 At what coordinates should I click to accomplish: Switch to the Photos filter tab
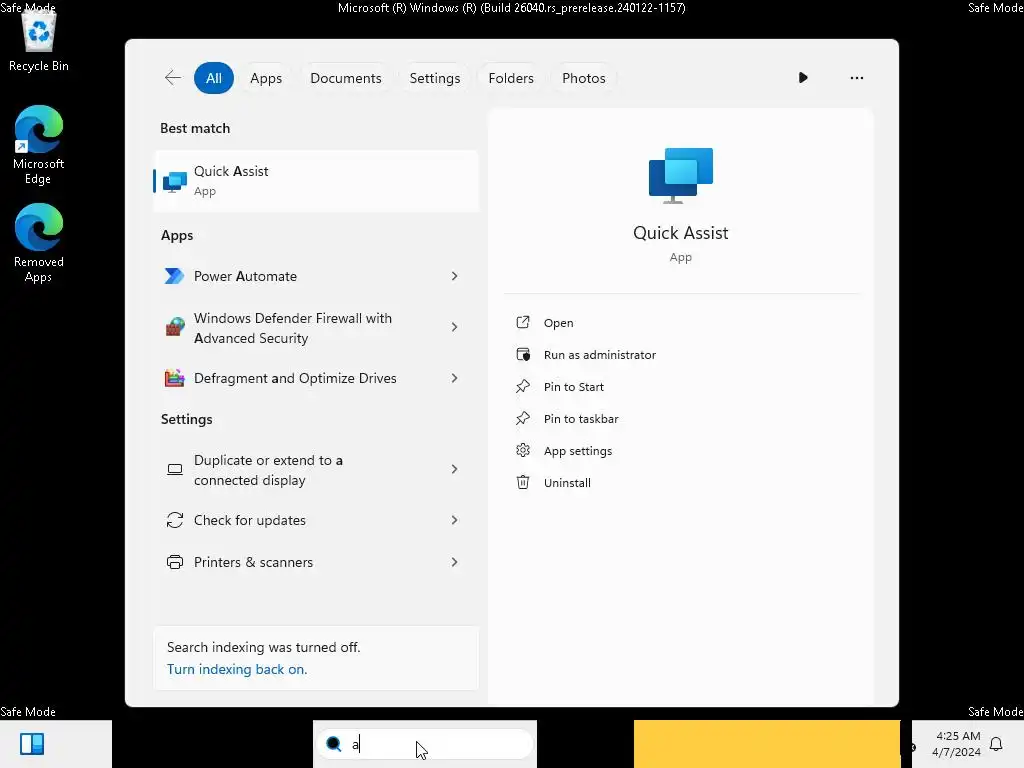click(x=583, y=78)
